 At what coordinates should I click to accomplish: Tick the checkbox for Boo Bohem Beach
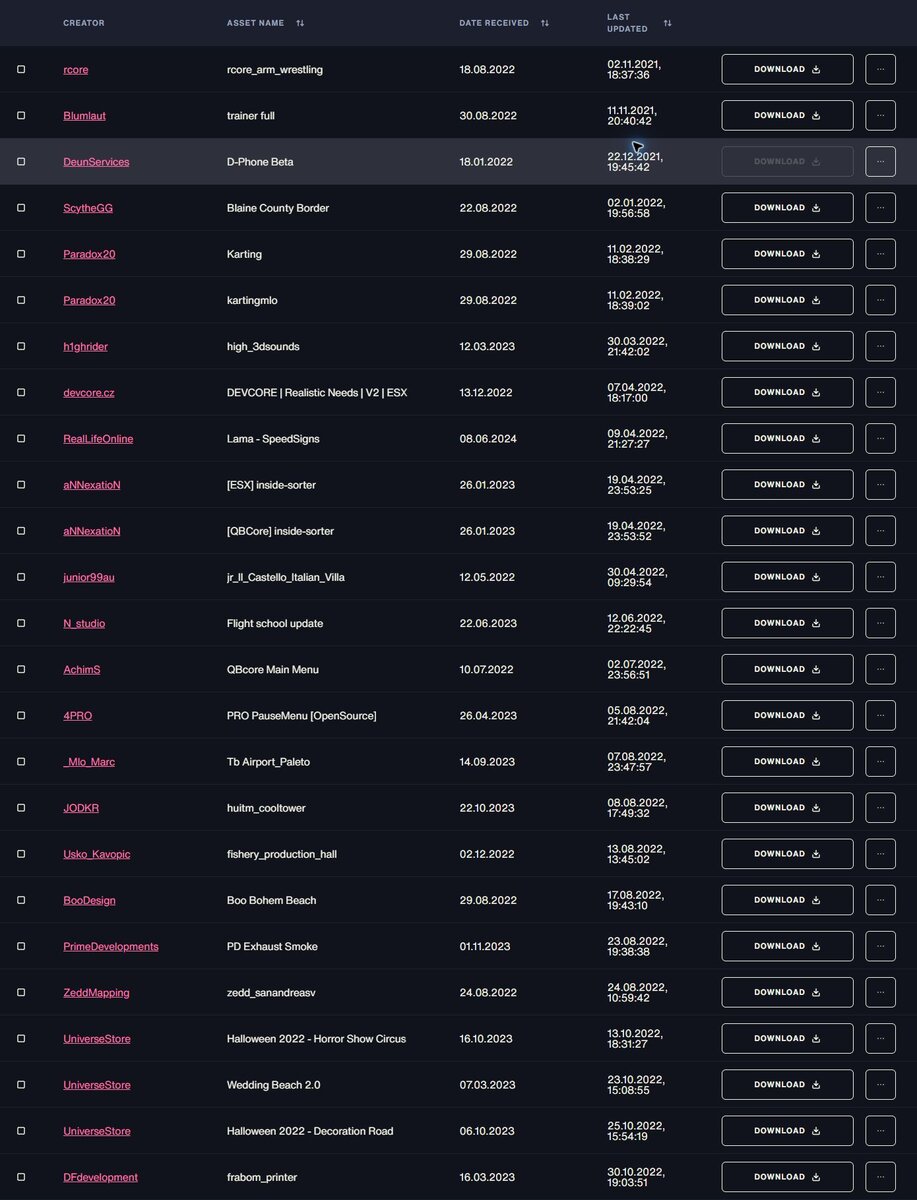click(21, 900)
